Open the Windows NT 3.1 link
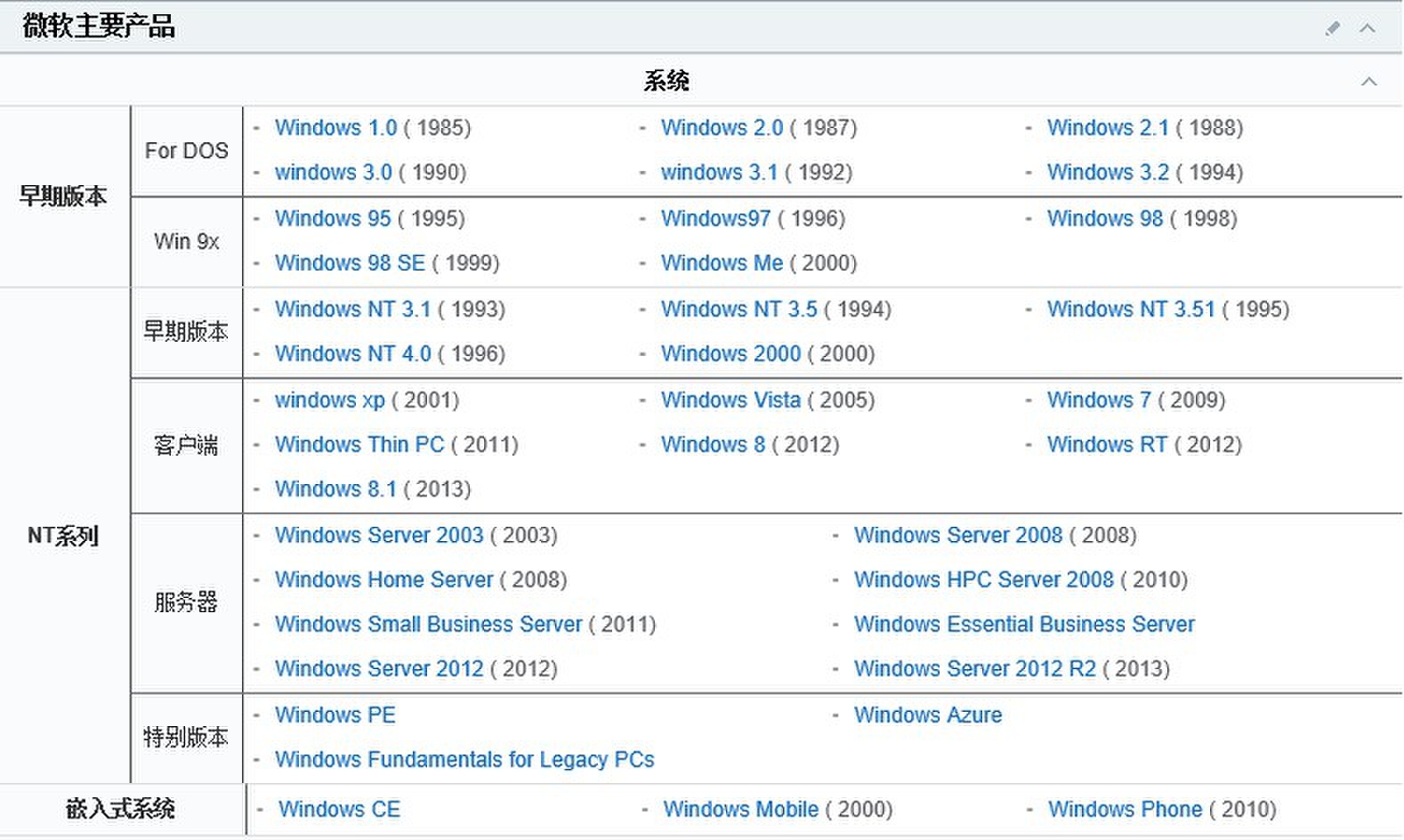This screenshot has height=840, width=1404. tap(352, 309)
